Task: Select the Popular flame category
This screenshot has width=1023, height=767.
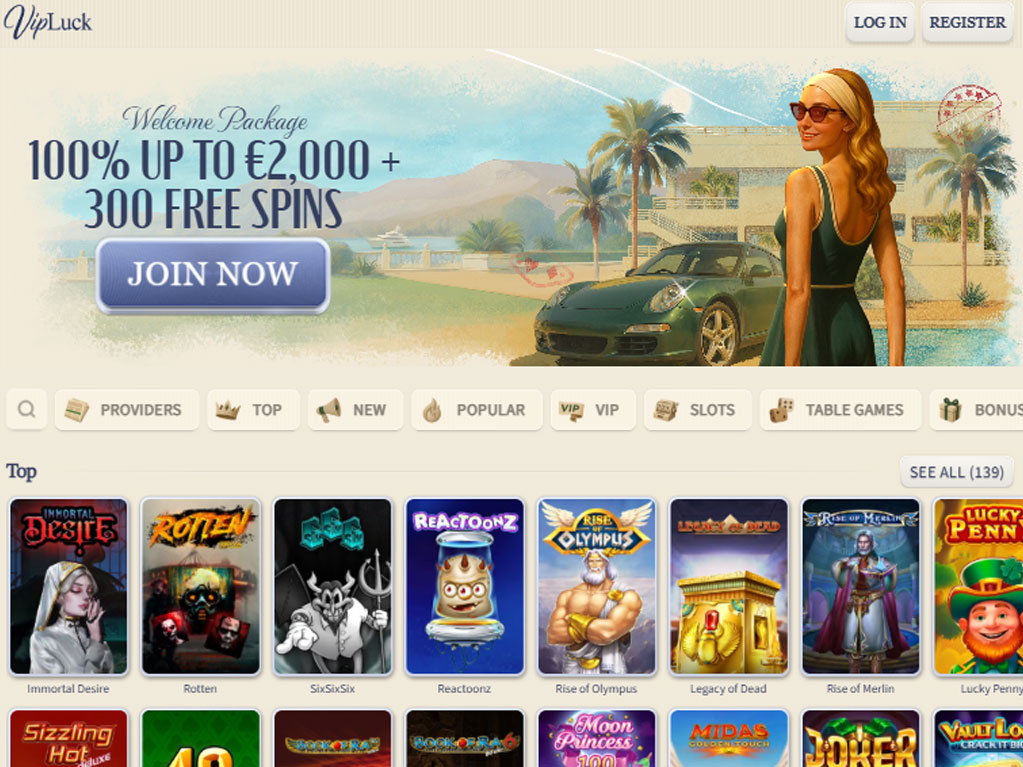Action: [477, 410]
